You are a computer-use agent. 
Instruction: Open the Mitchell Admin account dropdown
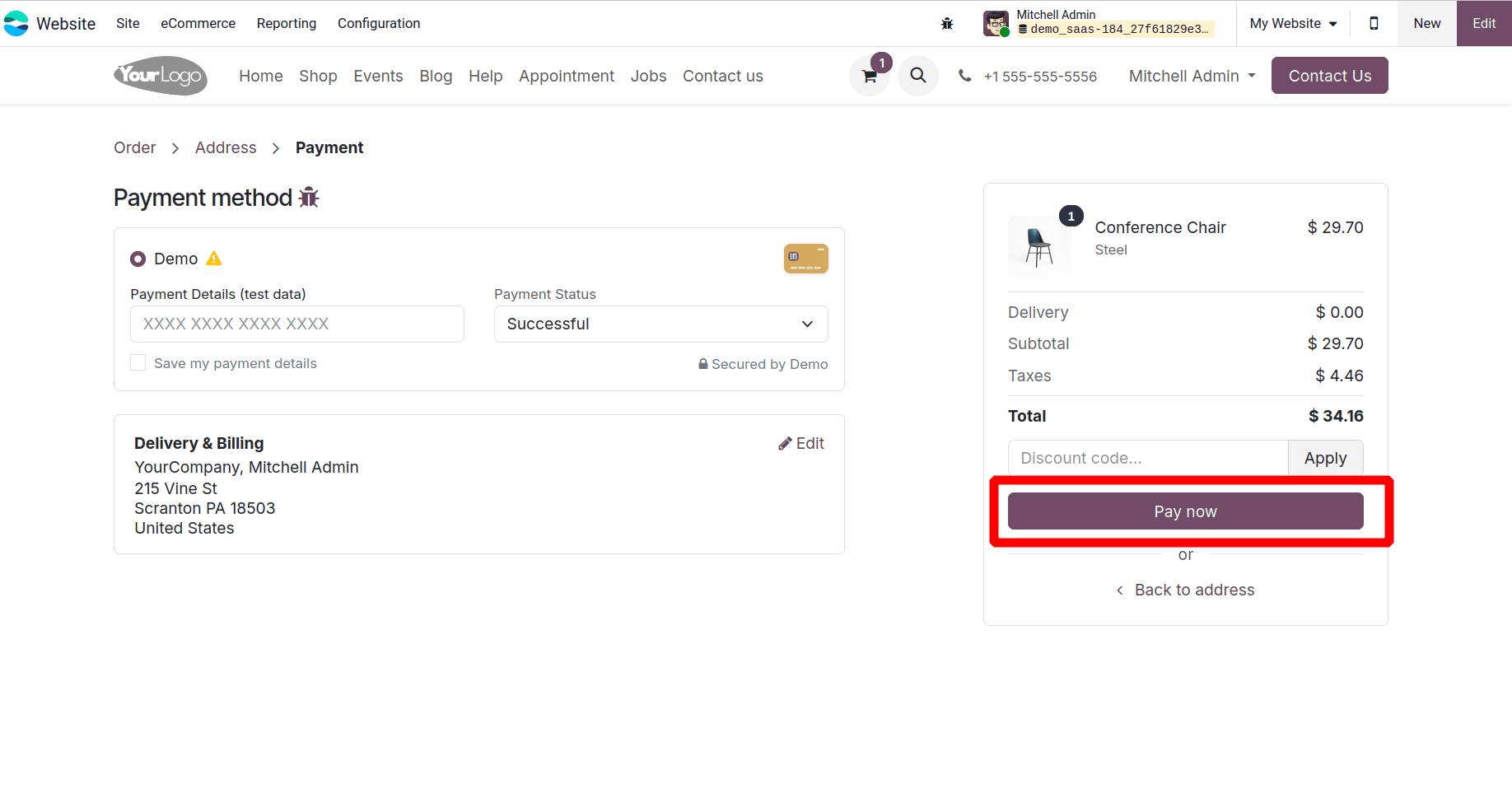1191,75
